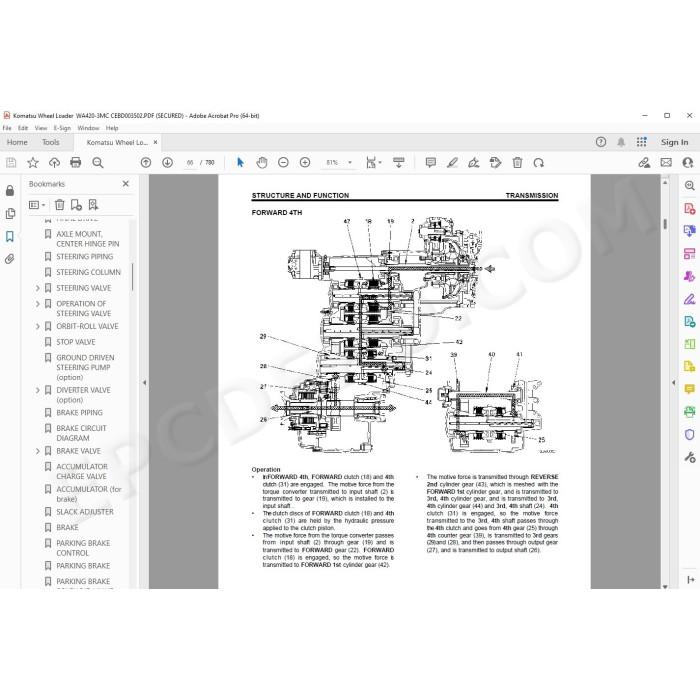Open the STOP VALVE bookmark
The width and height of the screenshot is (700, 700).
click(x=75, y=342)
